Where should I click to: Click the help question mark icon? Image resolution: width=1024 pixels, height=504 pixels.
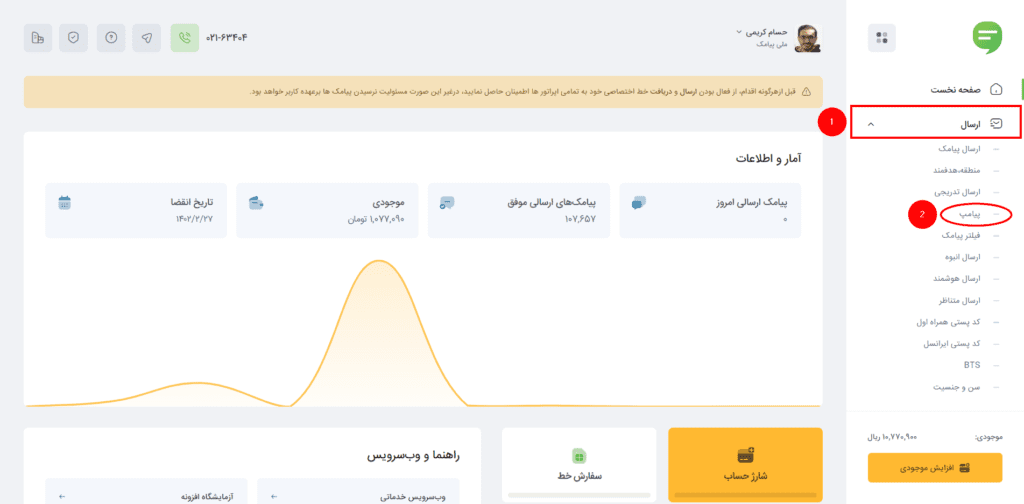111,38
